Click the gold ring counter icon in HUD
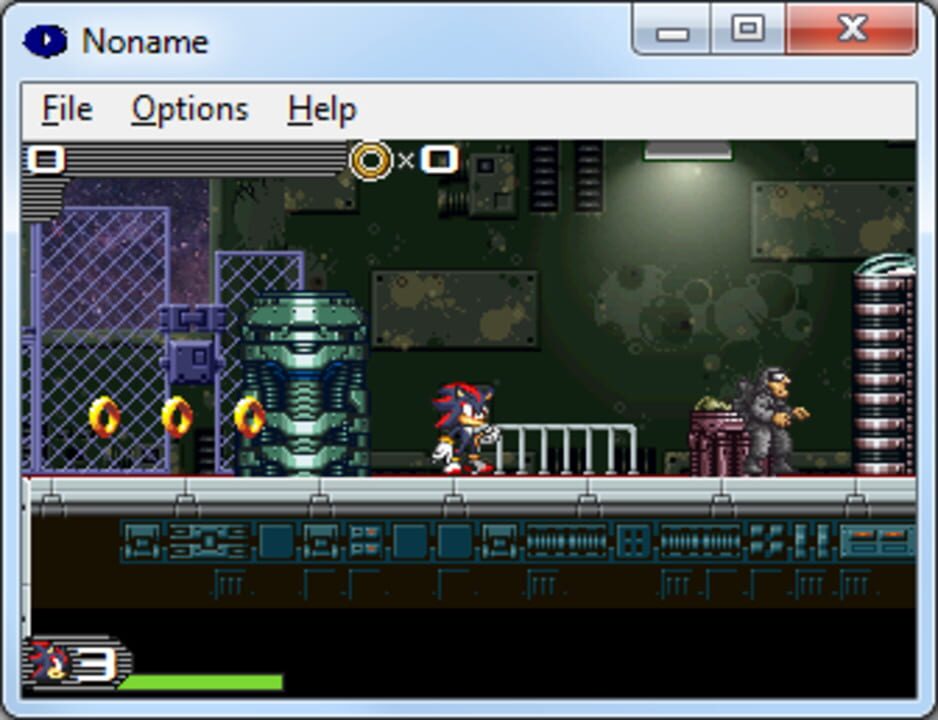This screenshot has height=720, width=938. tap(371, 160)
